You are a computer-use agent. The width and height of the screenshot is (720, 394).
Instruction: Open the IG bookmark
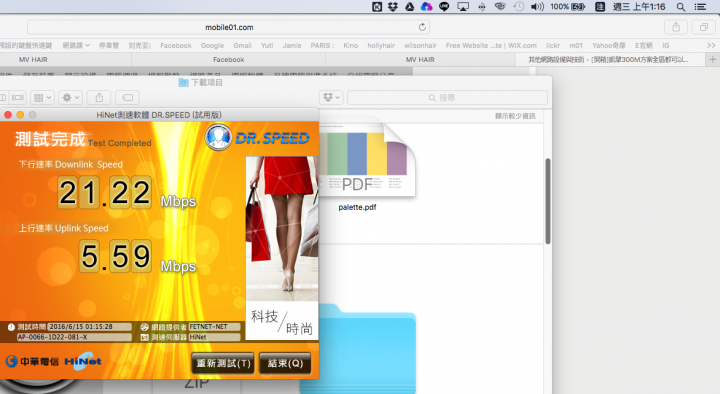point(665,45)
